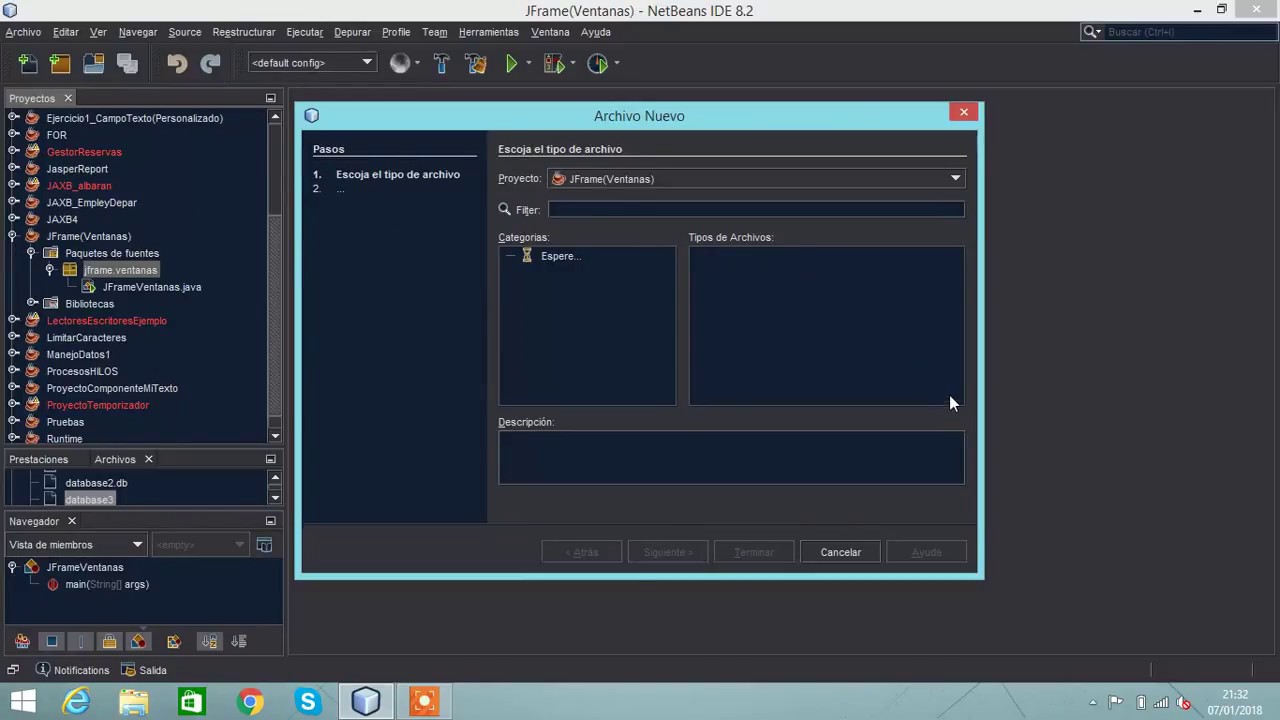Click the Profile Project toolbar icon
The height and width of the screenshot is (720, 1280).
tap(597, 63)
